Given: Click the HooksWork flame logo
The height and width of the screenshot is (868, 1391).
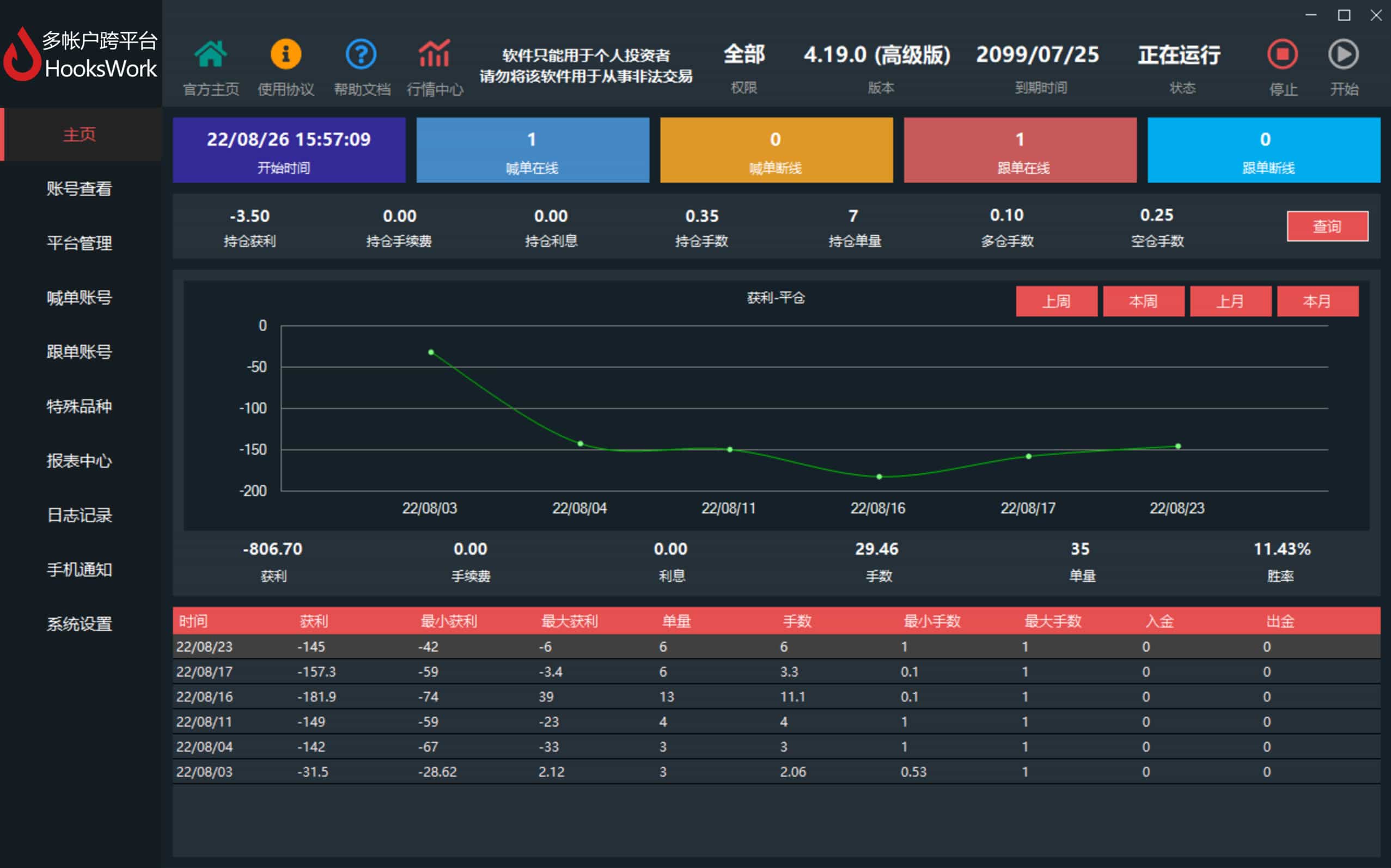Looking at the screenshot, I should (x=21, y=54).
